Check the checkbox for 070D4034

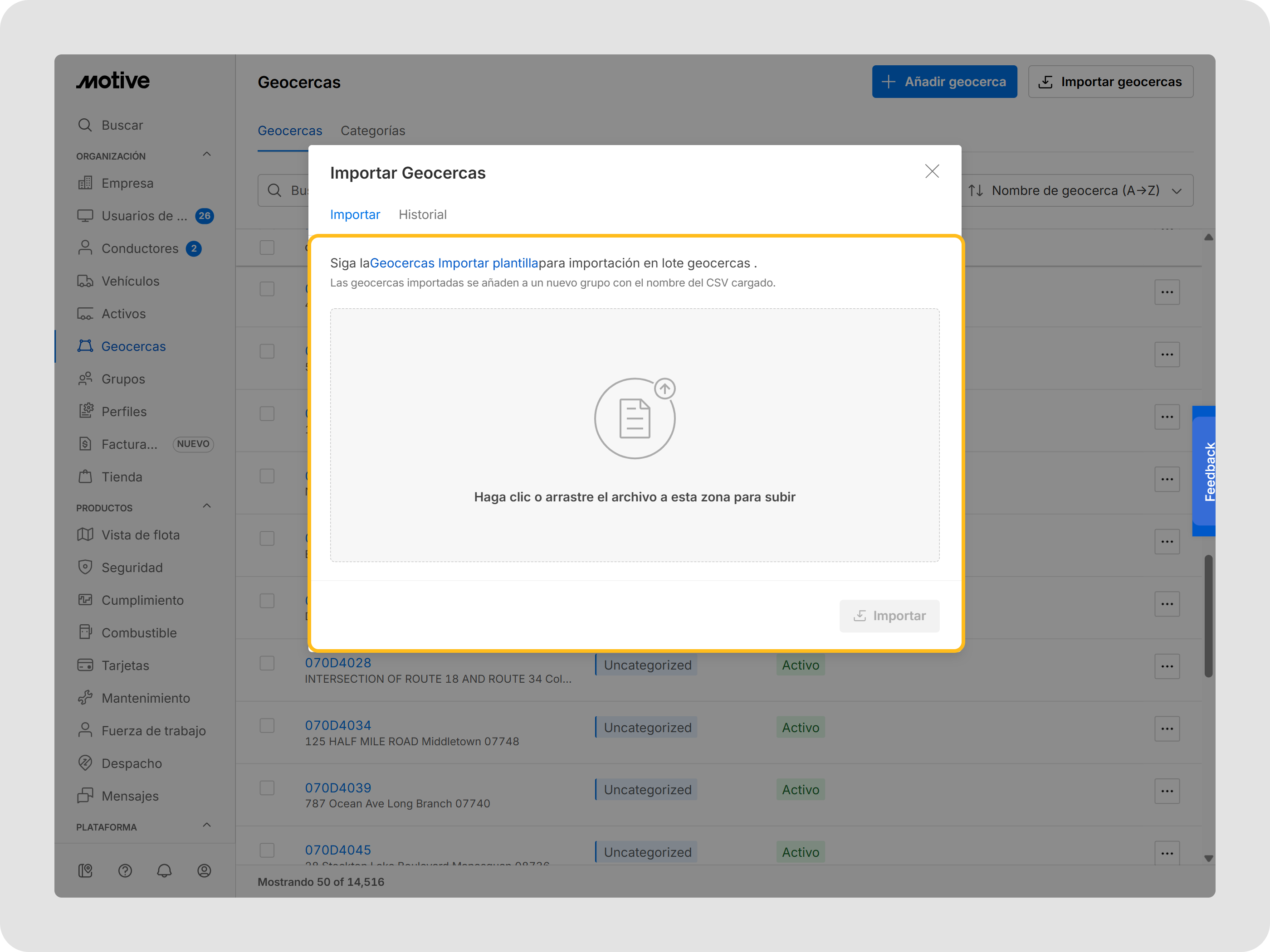[x=267, y=726]
